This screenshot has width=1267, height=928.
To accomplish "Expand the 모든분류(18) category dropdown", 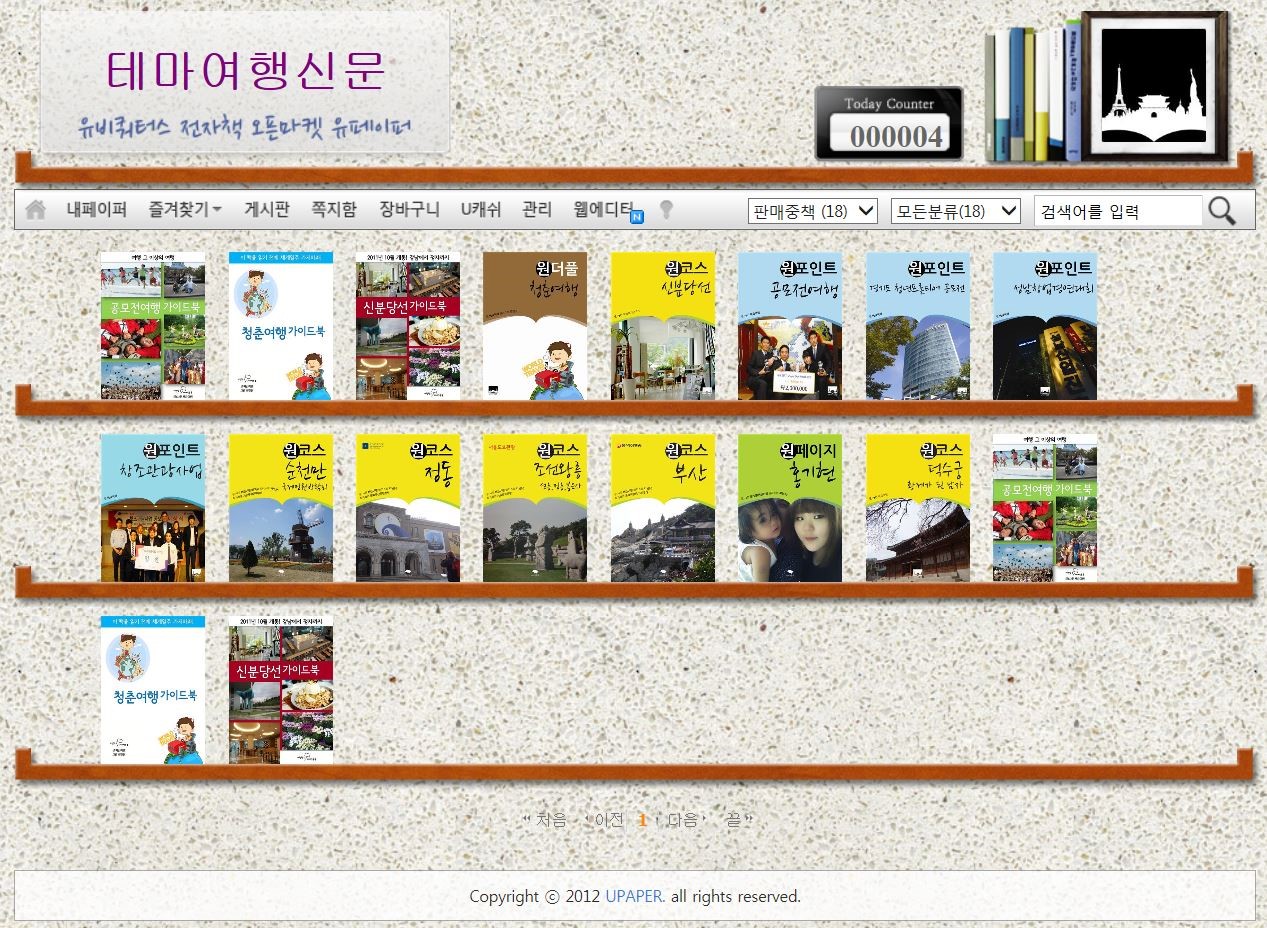I will 954,211.
